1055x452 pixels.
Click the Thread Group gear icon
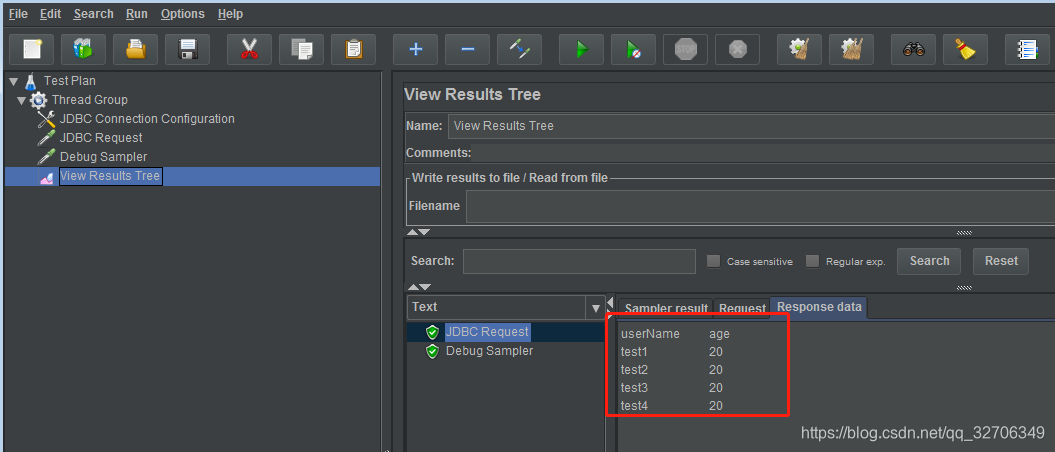click(39, 100)
